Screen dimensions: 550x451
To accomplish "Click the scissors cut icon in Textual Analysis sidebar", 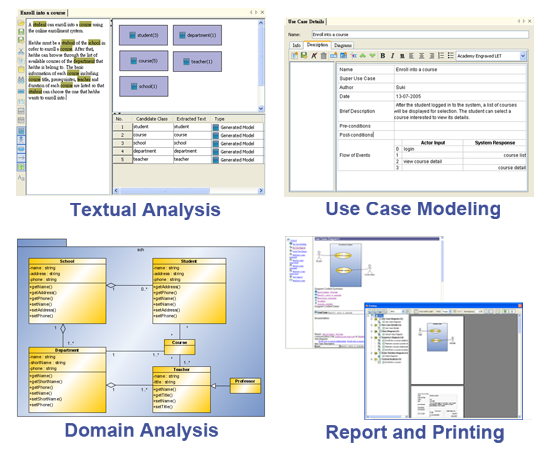I will point(21,51).
